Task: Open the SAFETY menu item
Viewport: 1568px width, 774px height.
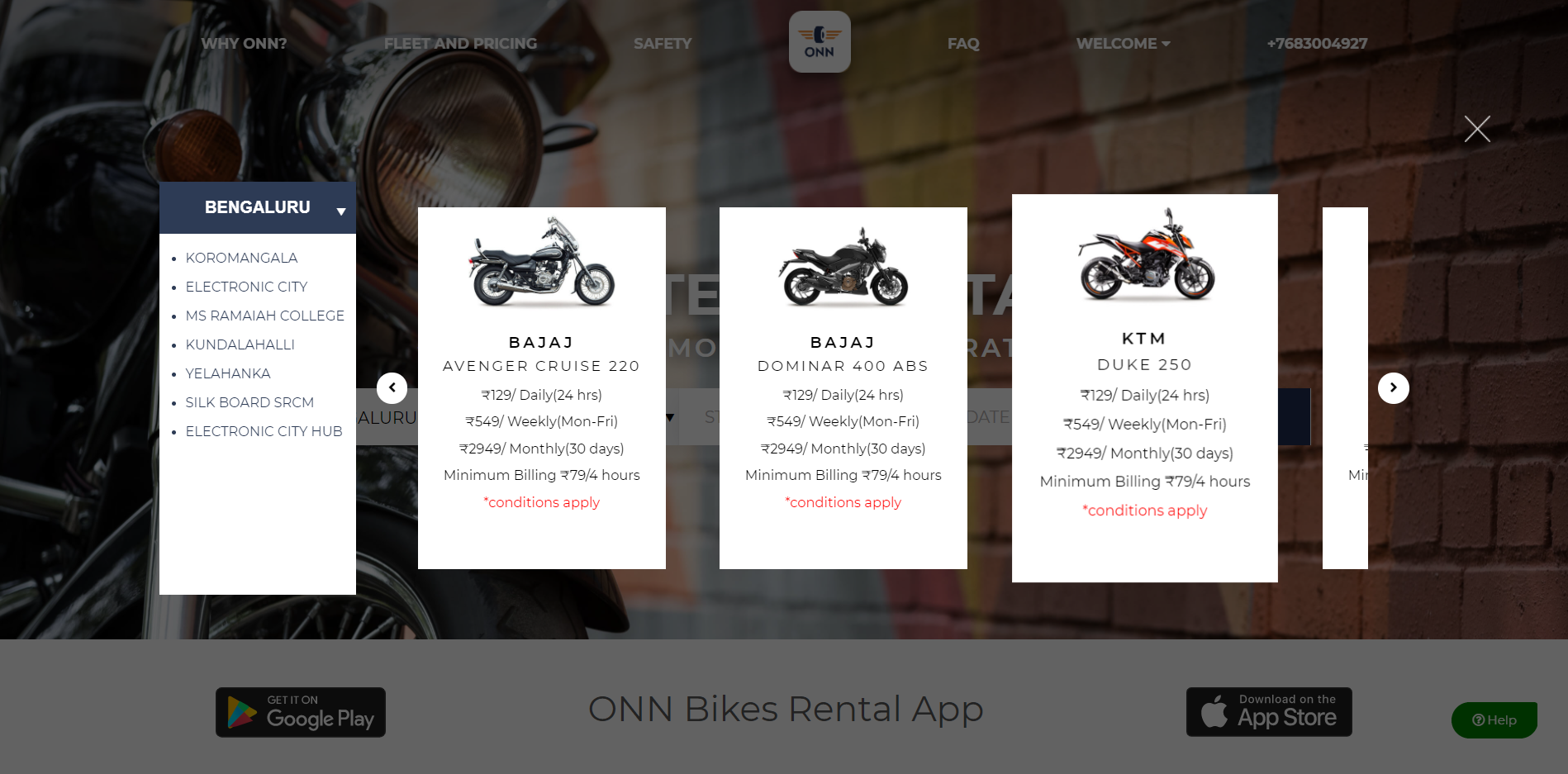Action: click(x=663, y=44)
